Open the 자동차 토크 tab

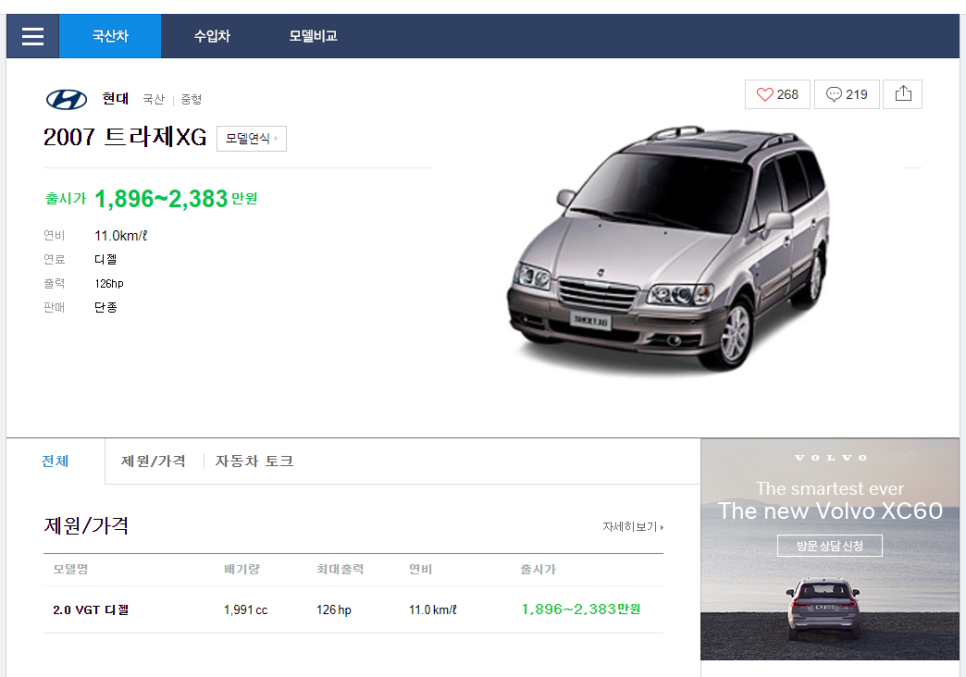254,461
